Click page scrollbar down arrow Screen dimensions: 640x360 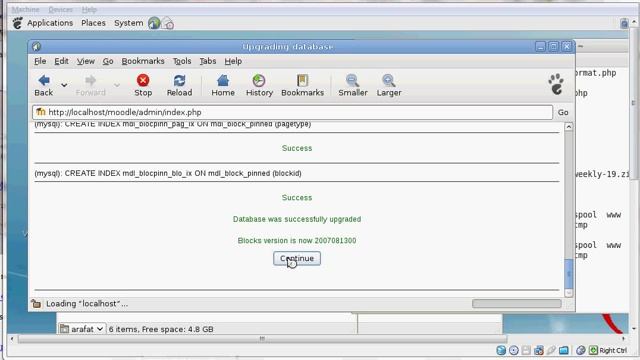pyautogui.click(x=569, y=293)
